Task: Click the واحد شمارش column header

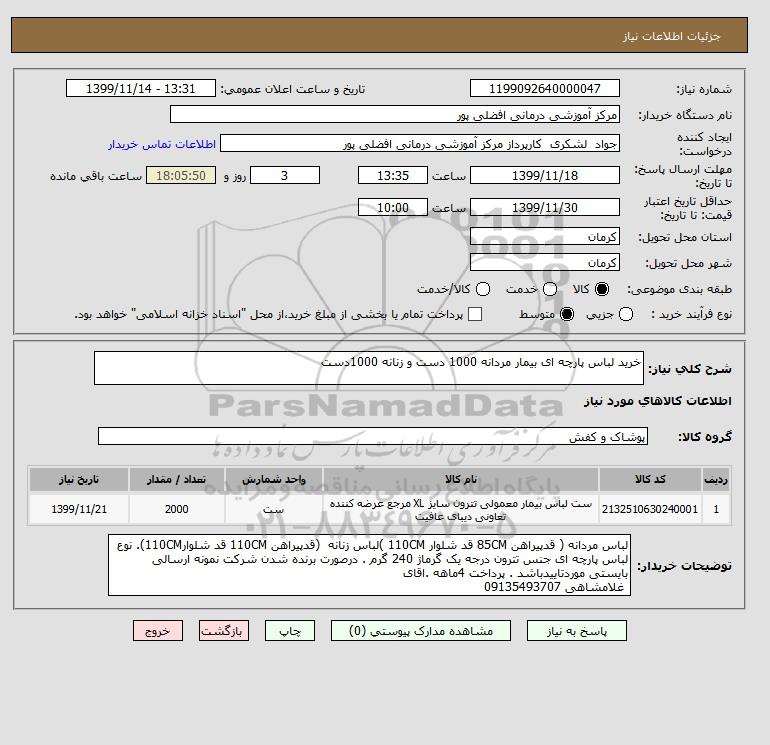Action: [x=274, y=479]
